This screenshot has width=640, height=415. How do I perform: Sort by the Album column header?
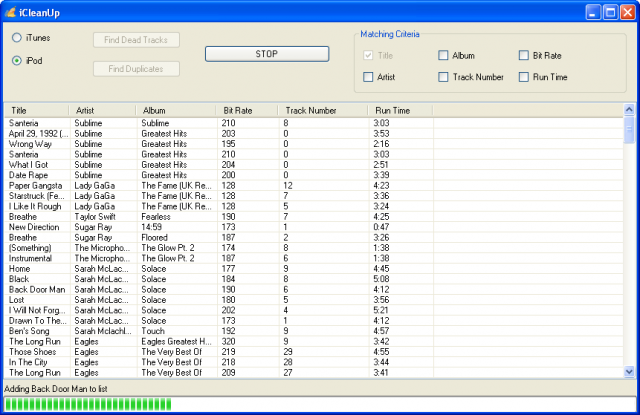click(x=176, y=111)
